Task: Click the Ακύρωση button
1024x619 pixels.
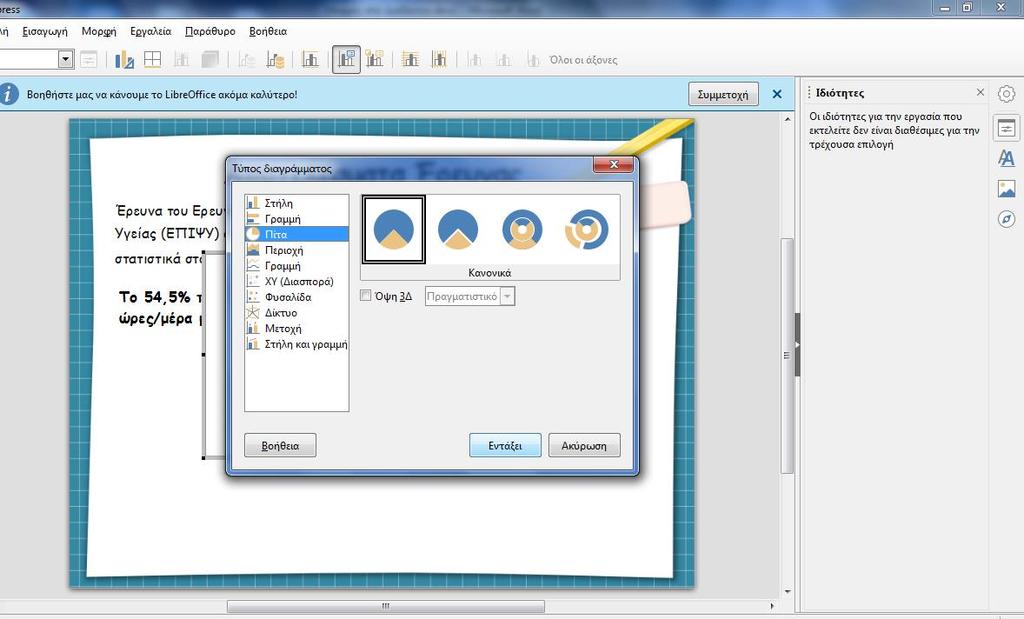Action: coord(584,445)
